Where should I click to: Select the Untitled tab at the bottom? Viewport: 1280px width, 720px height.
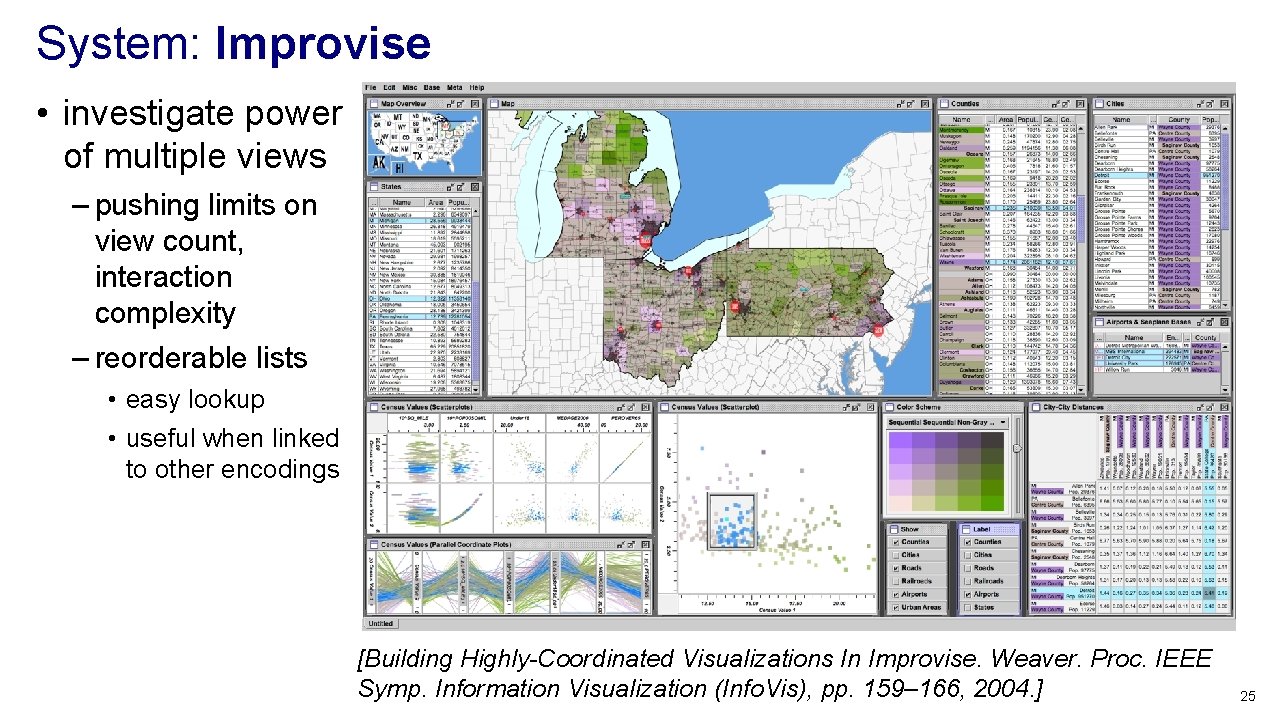pos(381,623)
